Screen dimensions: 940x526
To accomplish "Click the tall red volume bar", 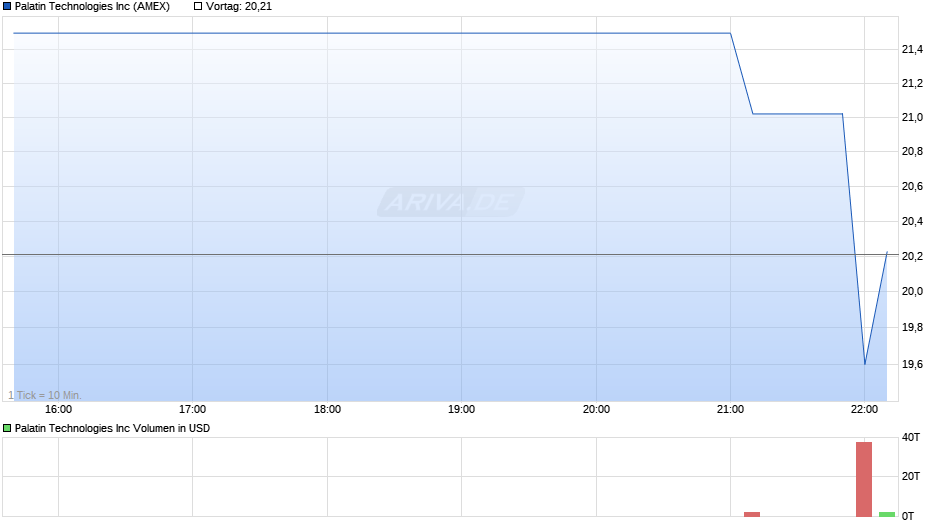I will click(x=864, y=479).
